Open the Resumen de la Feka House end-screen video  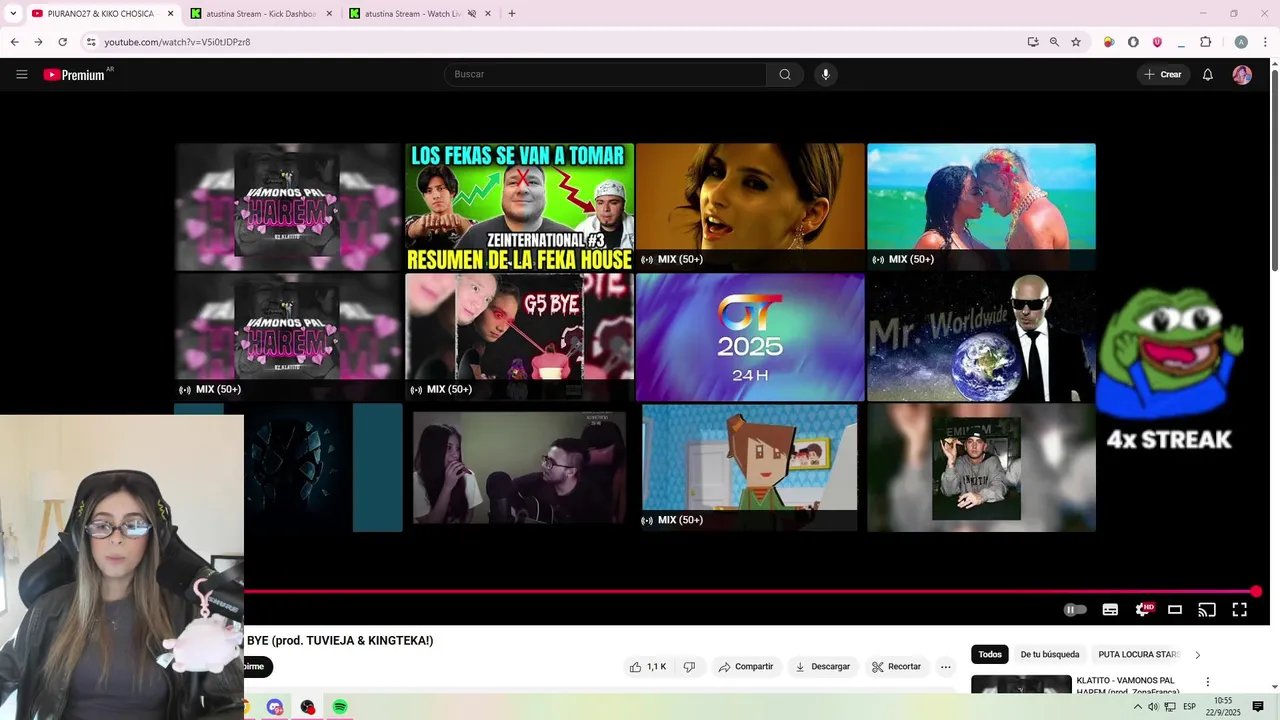(519, 207)
